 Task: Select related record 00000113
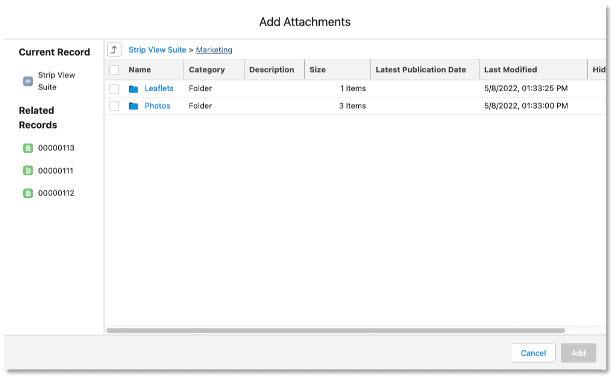click(x=56, y=148)
